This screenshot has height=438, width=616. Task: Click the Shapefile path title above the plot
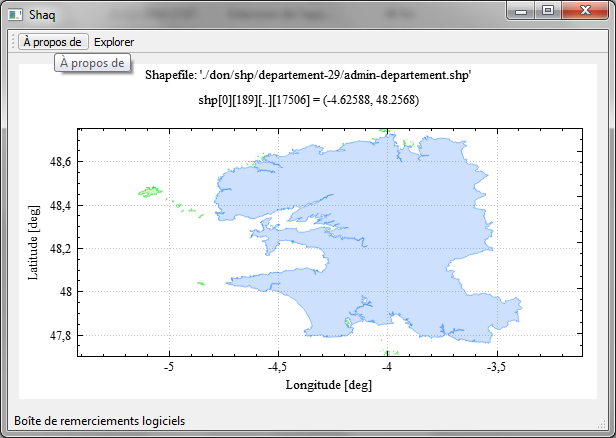click(308, 75)
